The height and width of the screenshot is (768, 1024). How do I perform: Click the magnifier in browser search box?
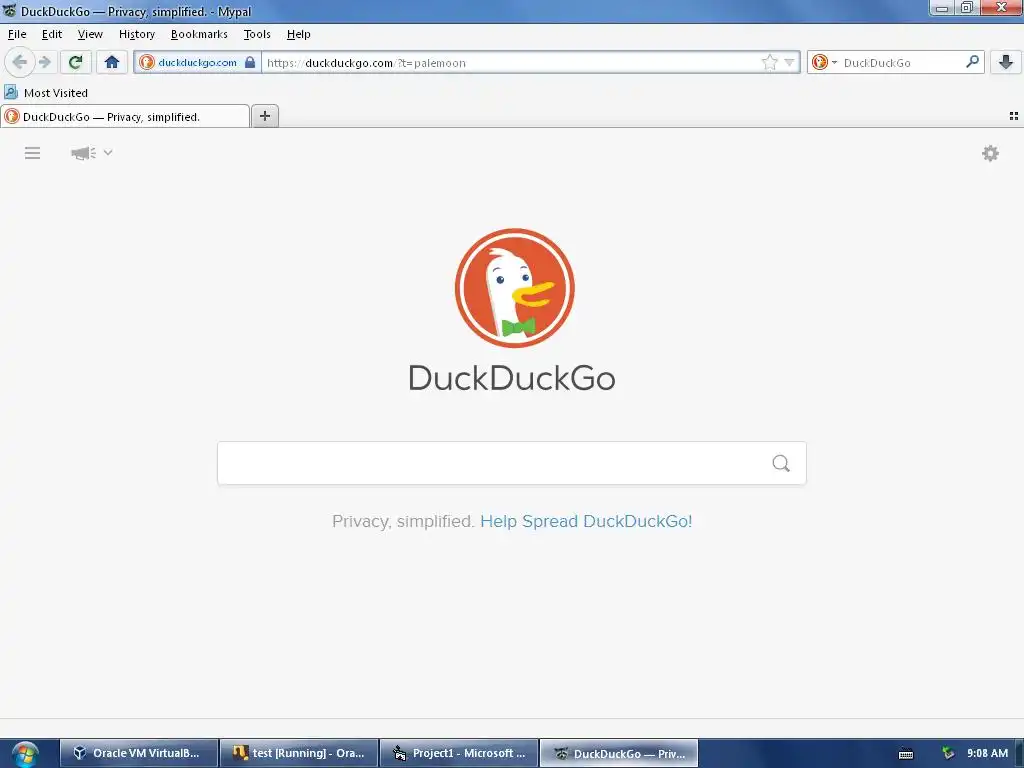click(972, 62)
